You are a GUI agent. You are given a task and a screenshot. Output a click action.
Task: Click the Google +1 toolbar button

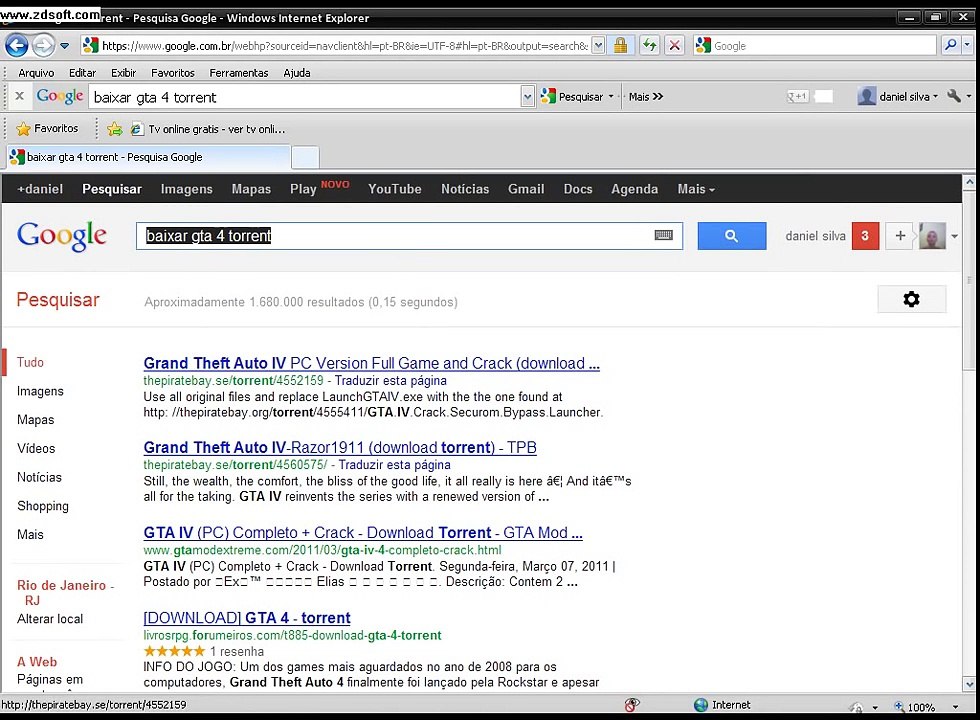click(x=798, y=96)
